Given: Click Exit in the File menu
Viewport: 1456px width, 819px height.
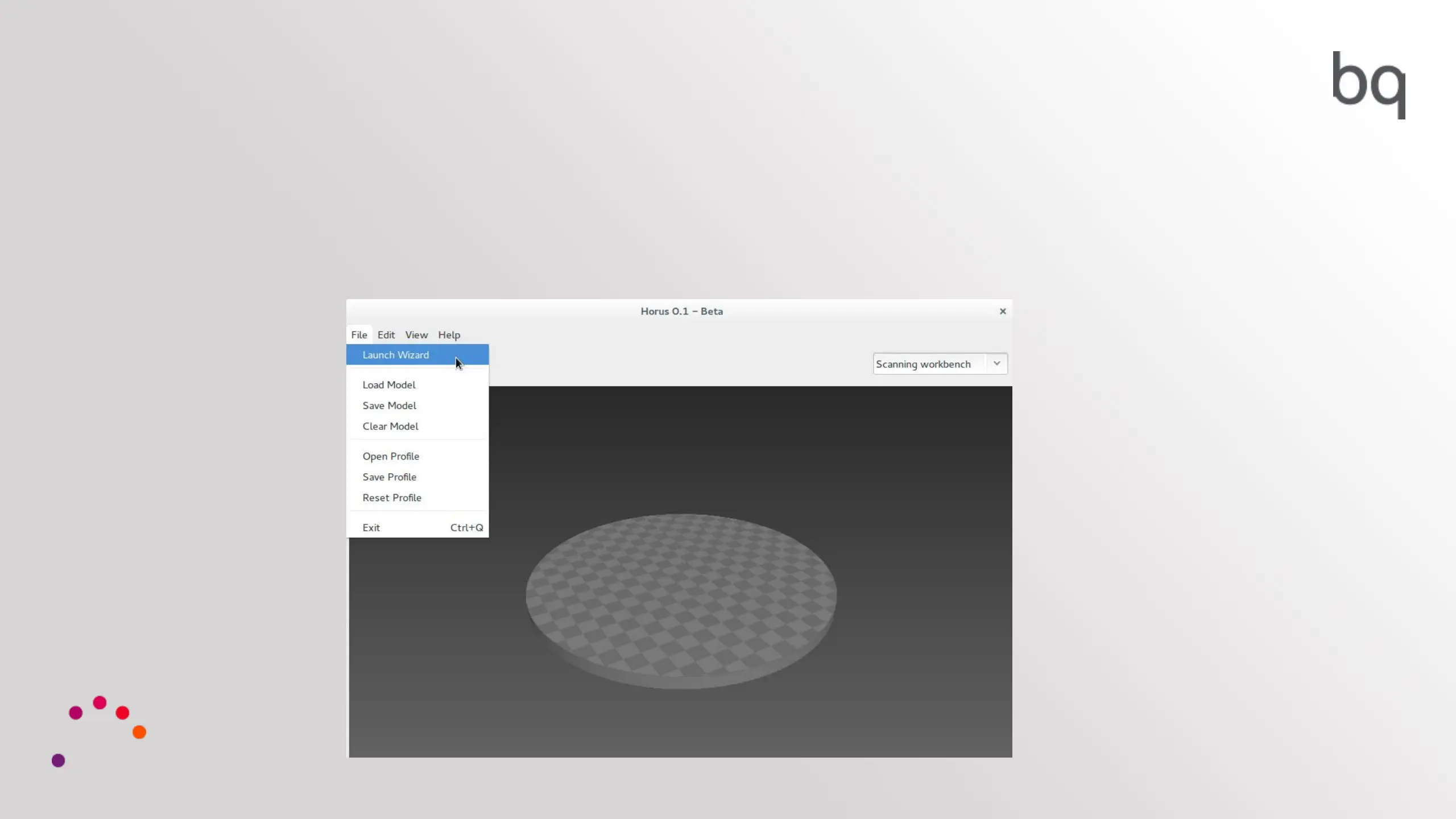Looking at the screenshot, I should pos(371,528).
